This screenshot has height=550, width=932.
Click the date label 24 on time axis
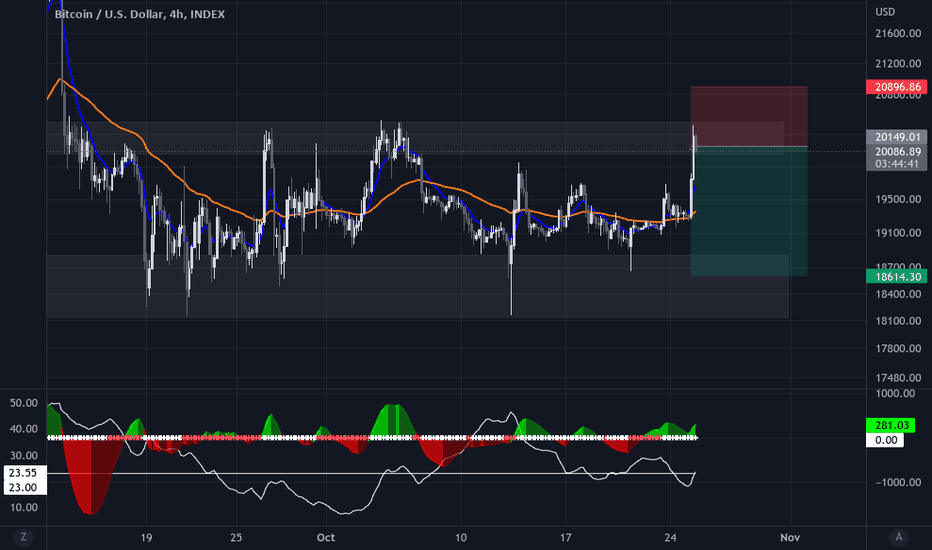pos(670,538)
